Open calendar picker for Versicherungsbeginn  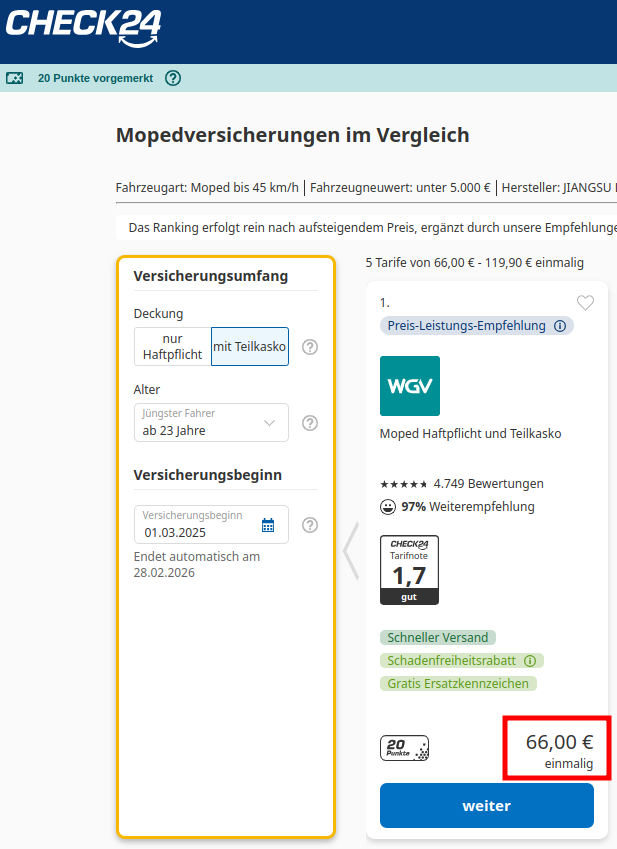268,525
